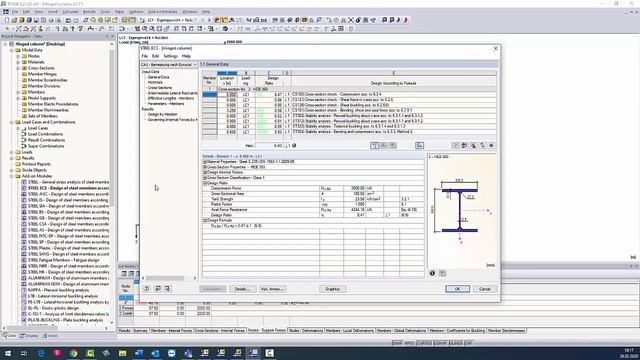Screen dimensions: 640x360
Task: Click the Open file icon in main toolbar
Action: (14, 20)
